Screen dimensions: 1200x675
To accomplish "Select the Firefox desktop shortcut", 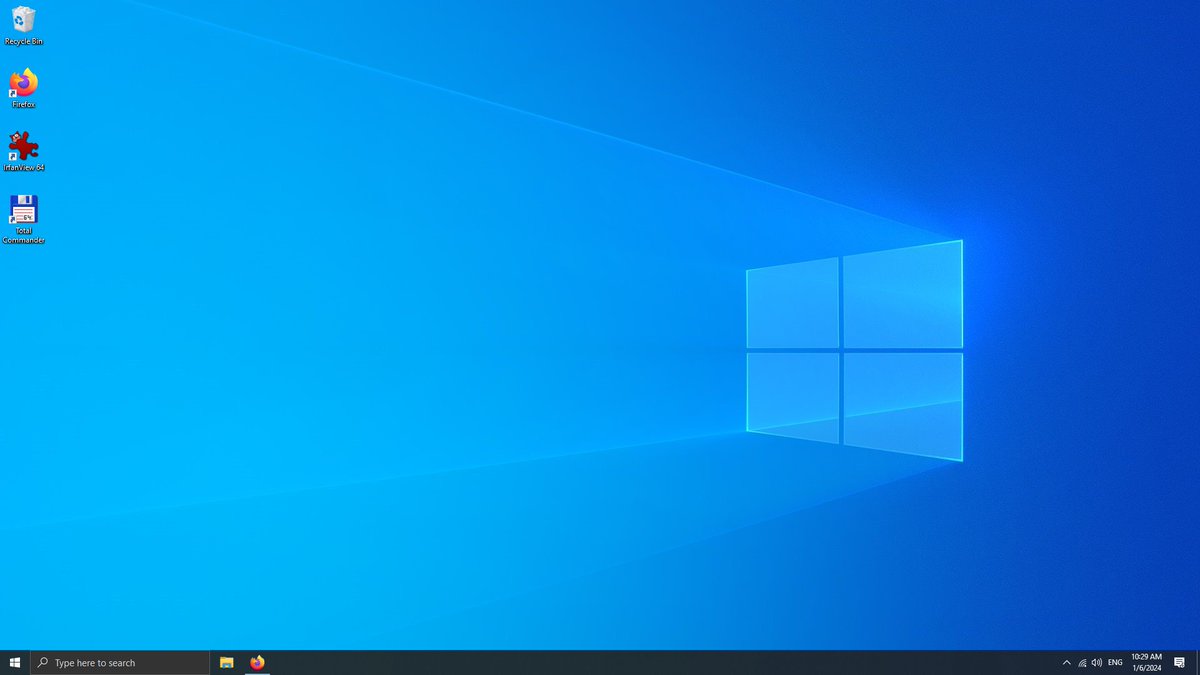I will [x=23, y=88].
